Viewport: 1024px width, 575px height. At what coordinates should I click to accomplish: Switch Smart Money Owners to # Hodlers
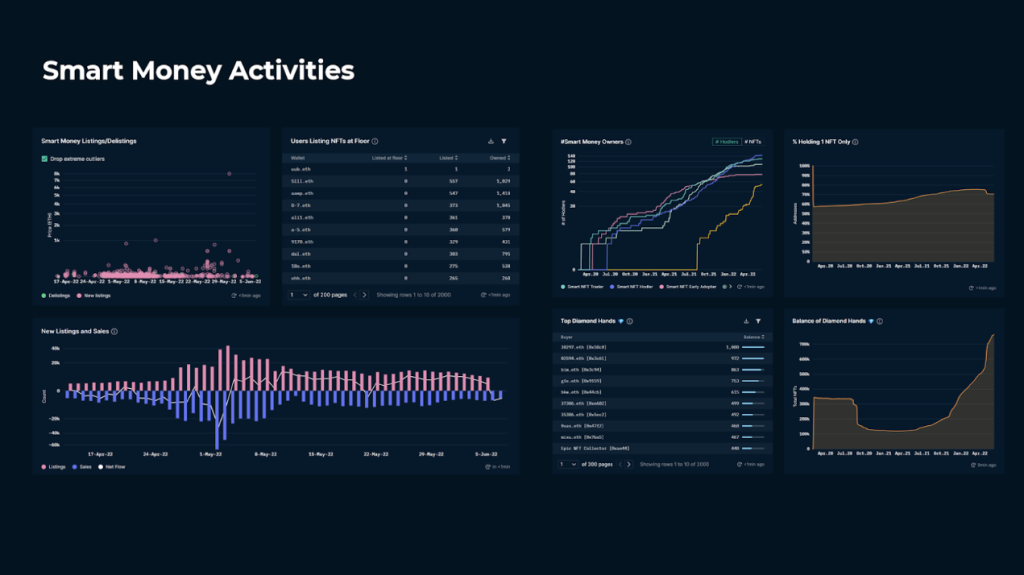click(726, 142)
